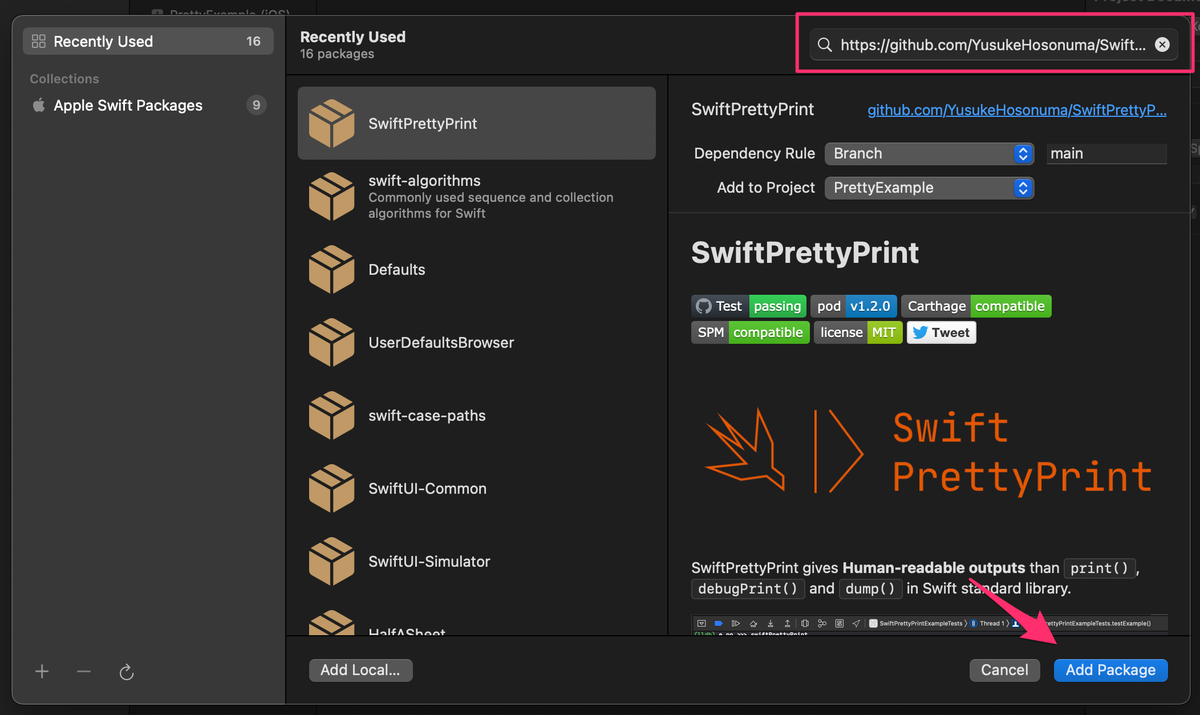The height and width of the screenshot is (715, 1200).
Task: Open the Add Local... option
Action: coord(360,670)
